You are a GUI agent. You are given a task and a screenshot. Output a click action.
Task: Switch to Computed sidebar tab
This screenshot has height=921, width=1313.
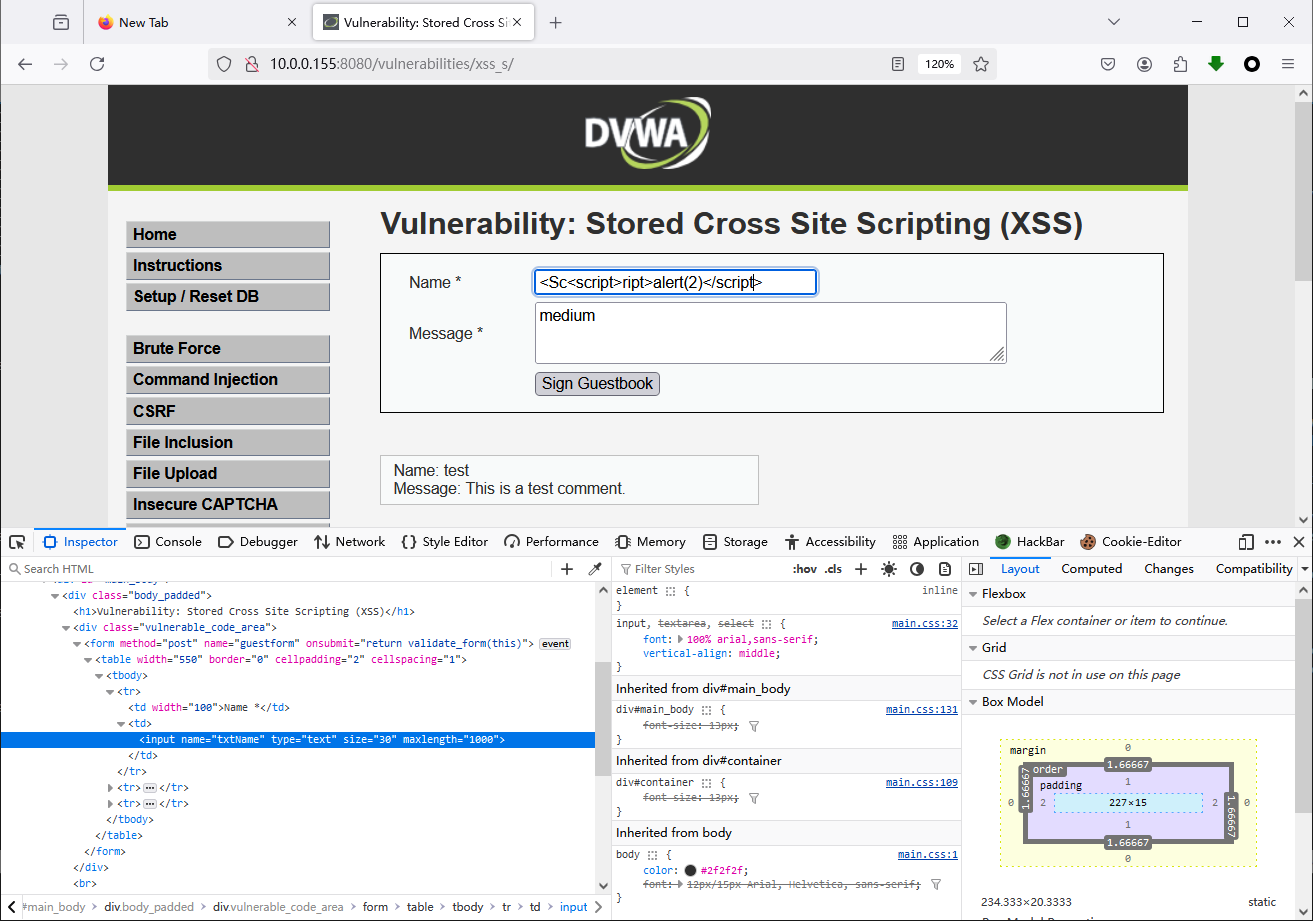1091,569
